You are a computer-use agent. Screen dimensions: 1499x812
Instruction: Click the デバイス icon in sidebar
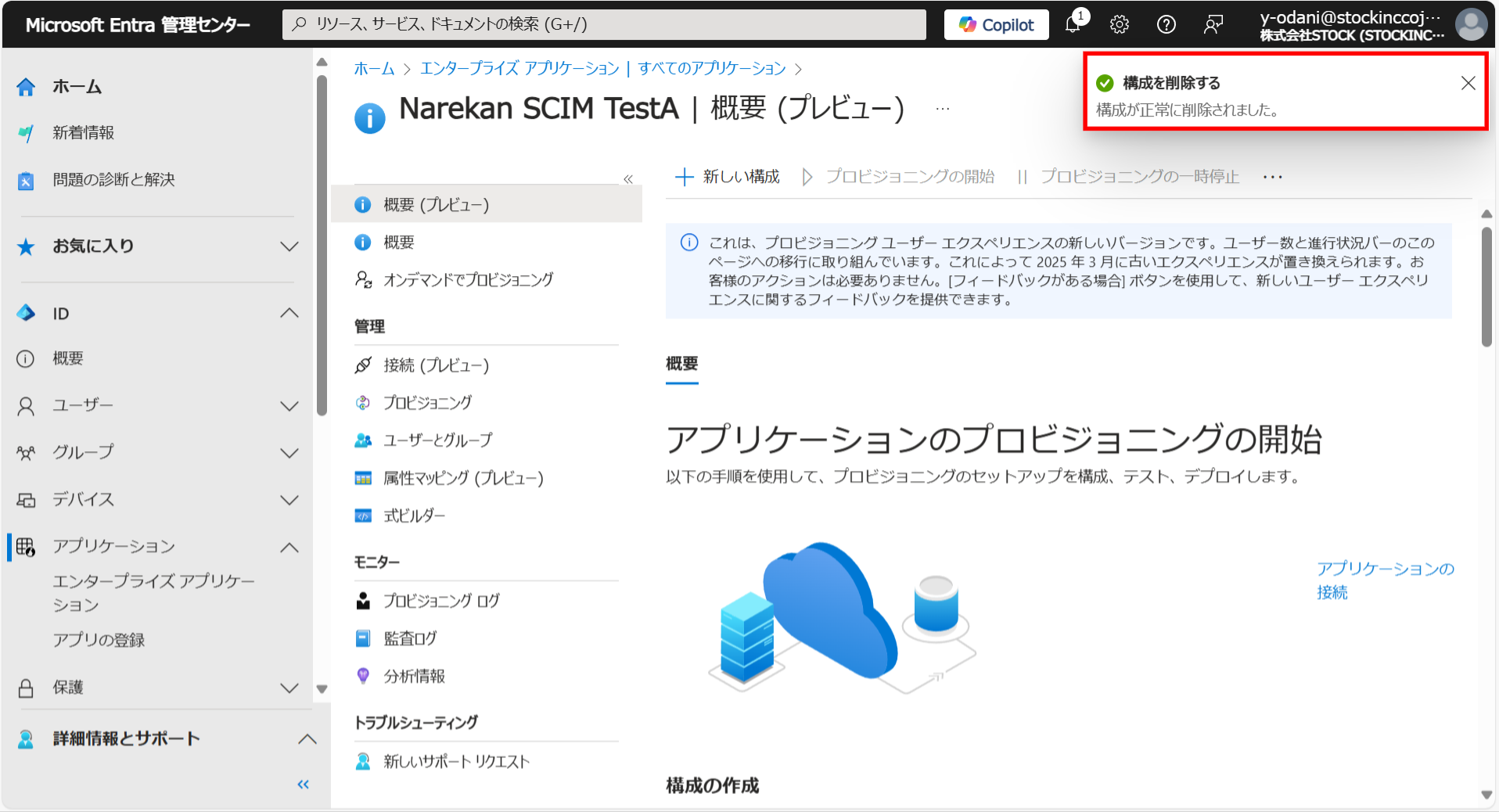click(x=26, y=500)
